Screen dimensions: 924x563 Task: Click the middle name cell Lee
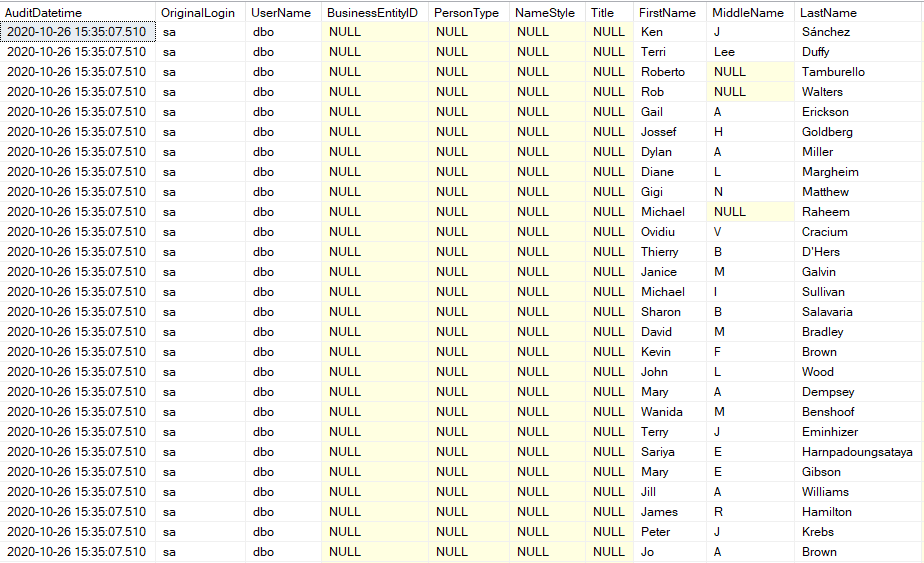[x=724, y=52]
